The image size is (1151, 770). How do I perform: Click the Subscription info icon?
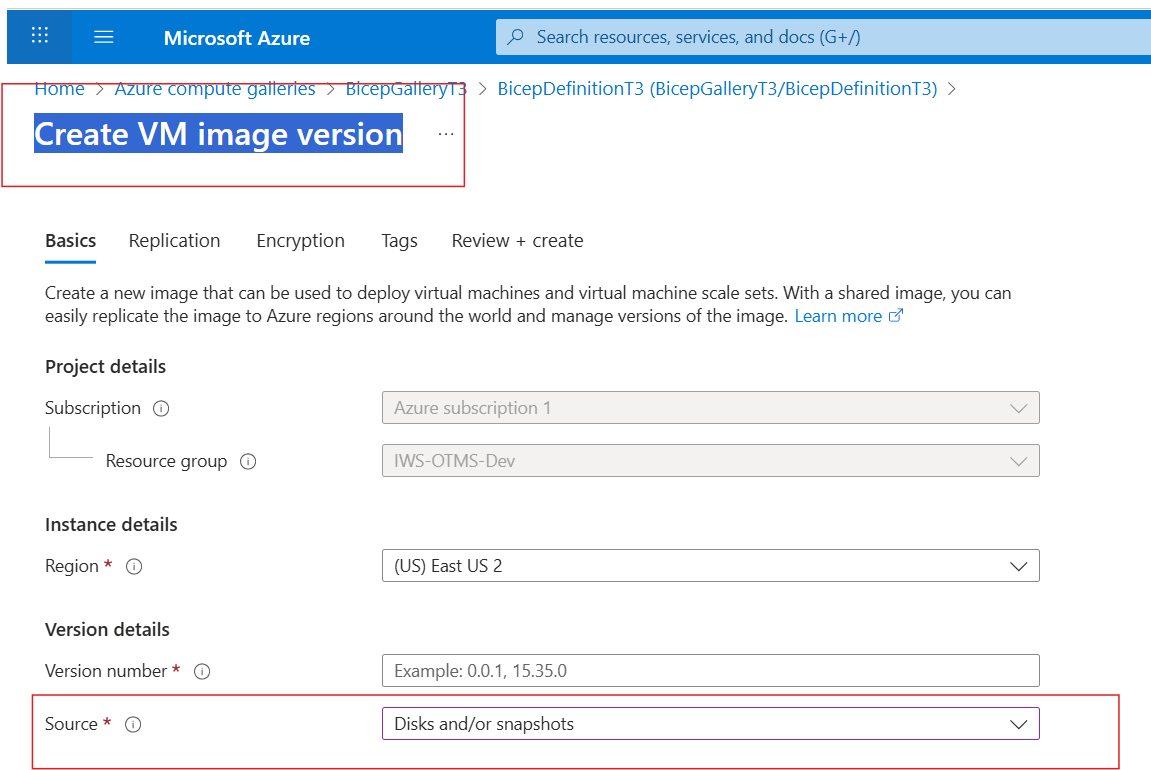[161, 409]
